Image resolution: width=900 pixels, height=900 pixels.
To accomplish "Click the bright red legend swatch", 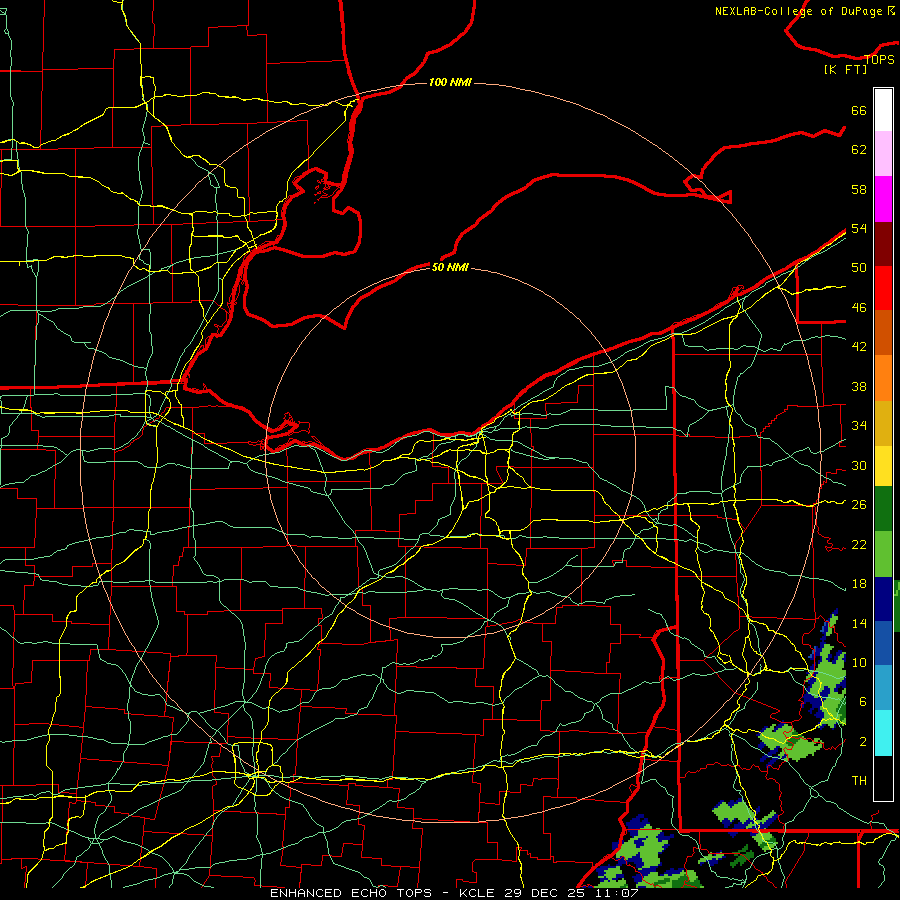I will click(x=883, y=288).
